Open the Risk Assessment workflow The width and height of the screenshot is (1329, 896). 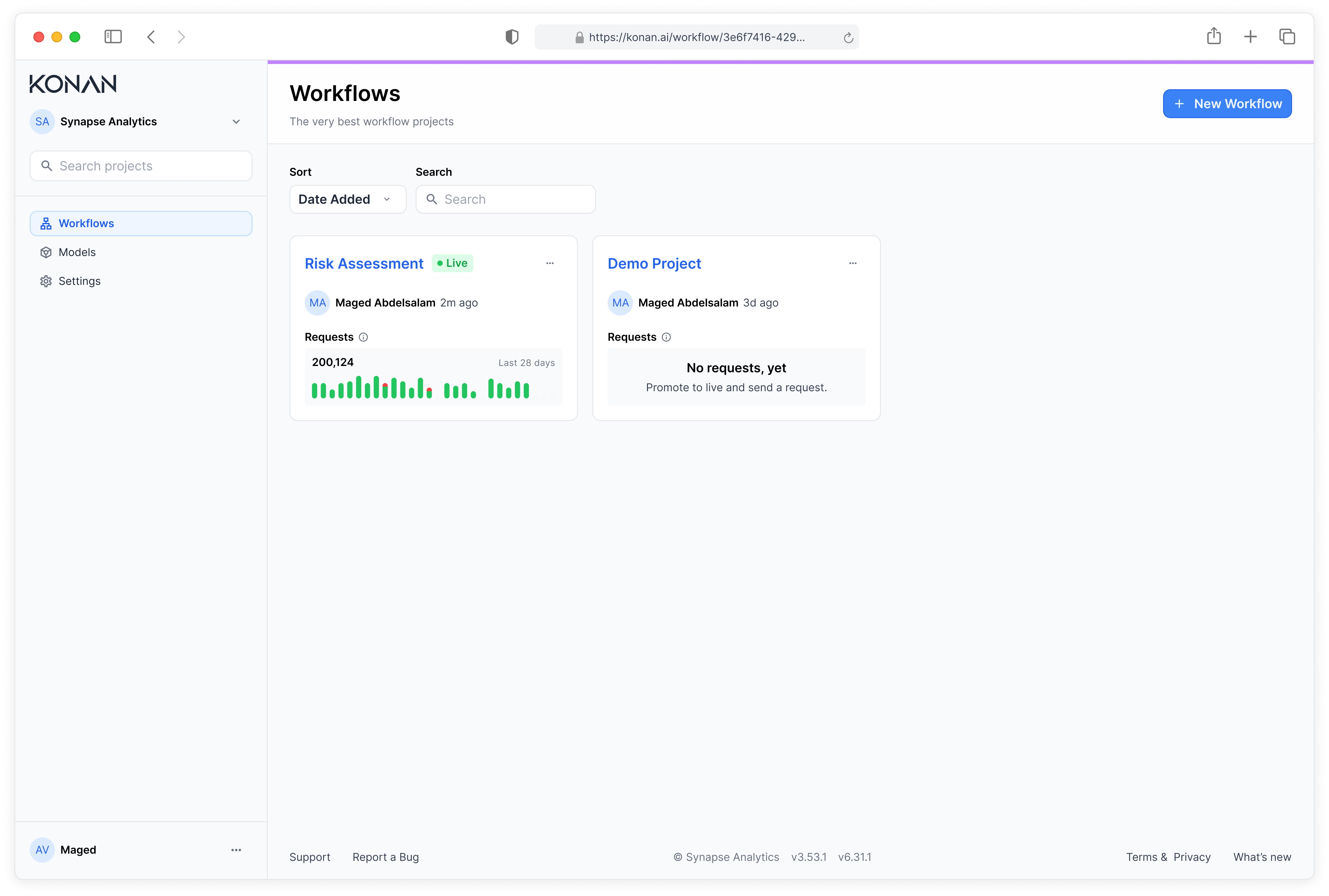coord(364,264)
